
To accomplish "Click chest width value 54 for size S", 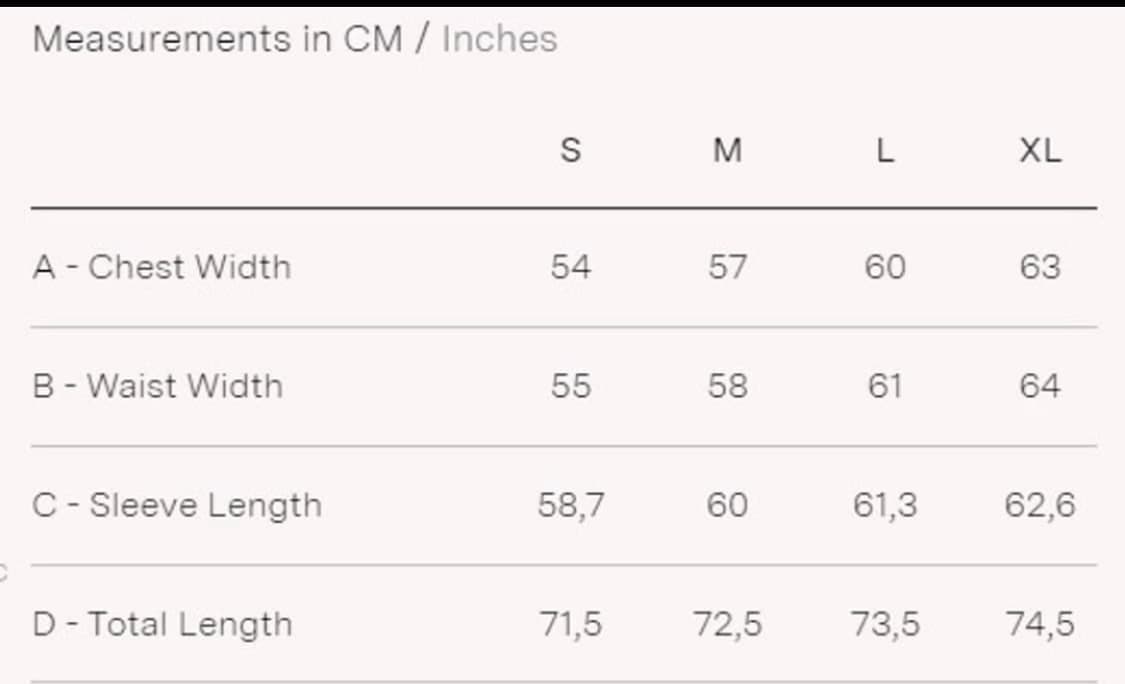I will coord(570,267).
